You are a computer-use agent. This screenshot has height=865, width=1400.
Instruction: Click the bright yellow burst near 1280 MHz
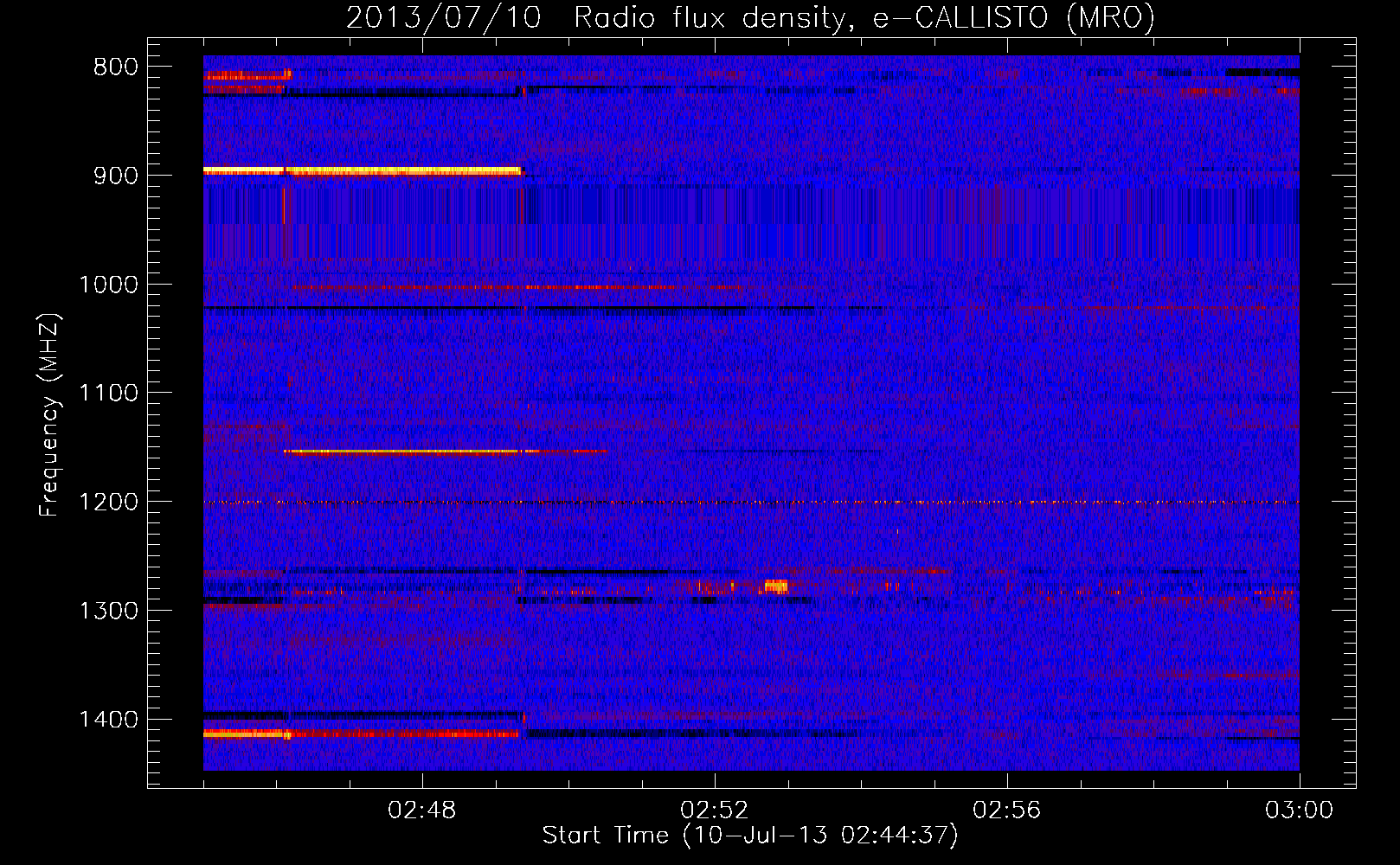(x=775, y=586)
